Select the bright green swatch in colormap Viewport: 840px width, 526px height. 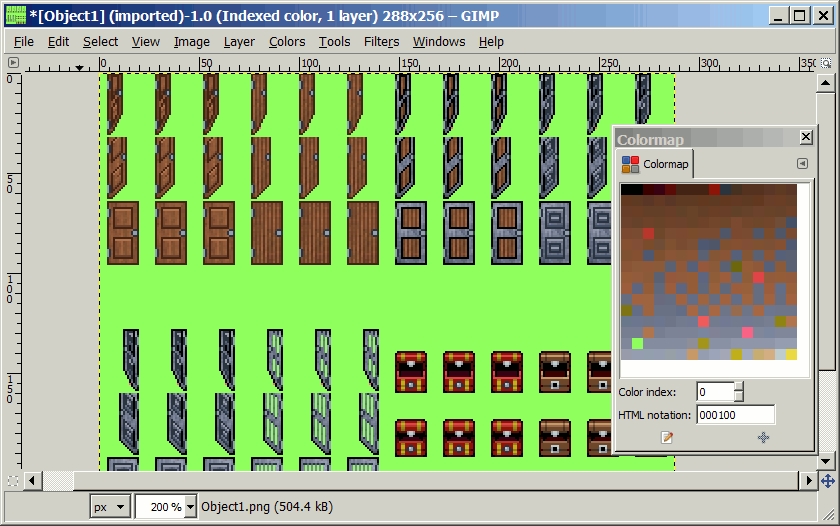pos(637,343)
